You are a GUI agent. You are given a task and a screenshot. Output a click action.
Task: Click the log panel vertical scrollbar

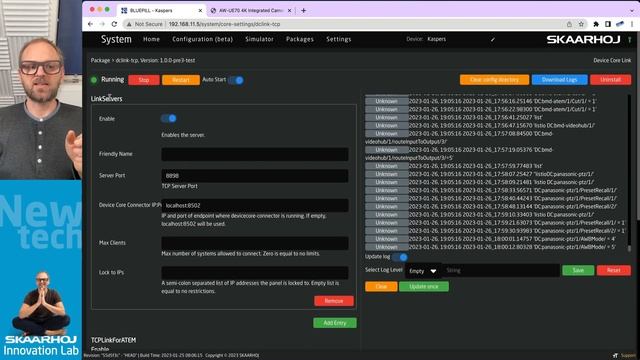coord(629,173)
